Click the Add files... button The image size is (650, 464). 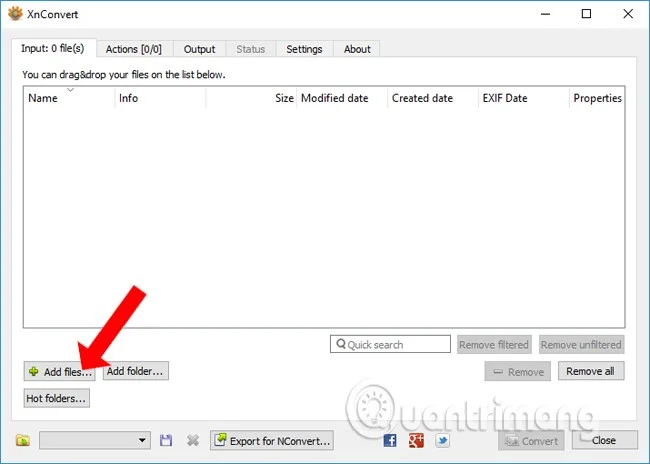click(x=60, y=372)
